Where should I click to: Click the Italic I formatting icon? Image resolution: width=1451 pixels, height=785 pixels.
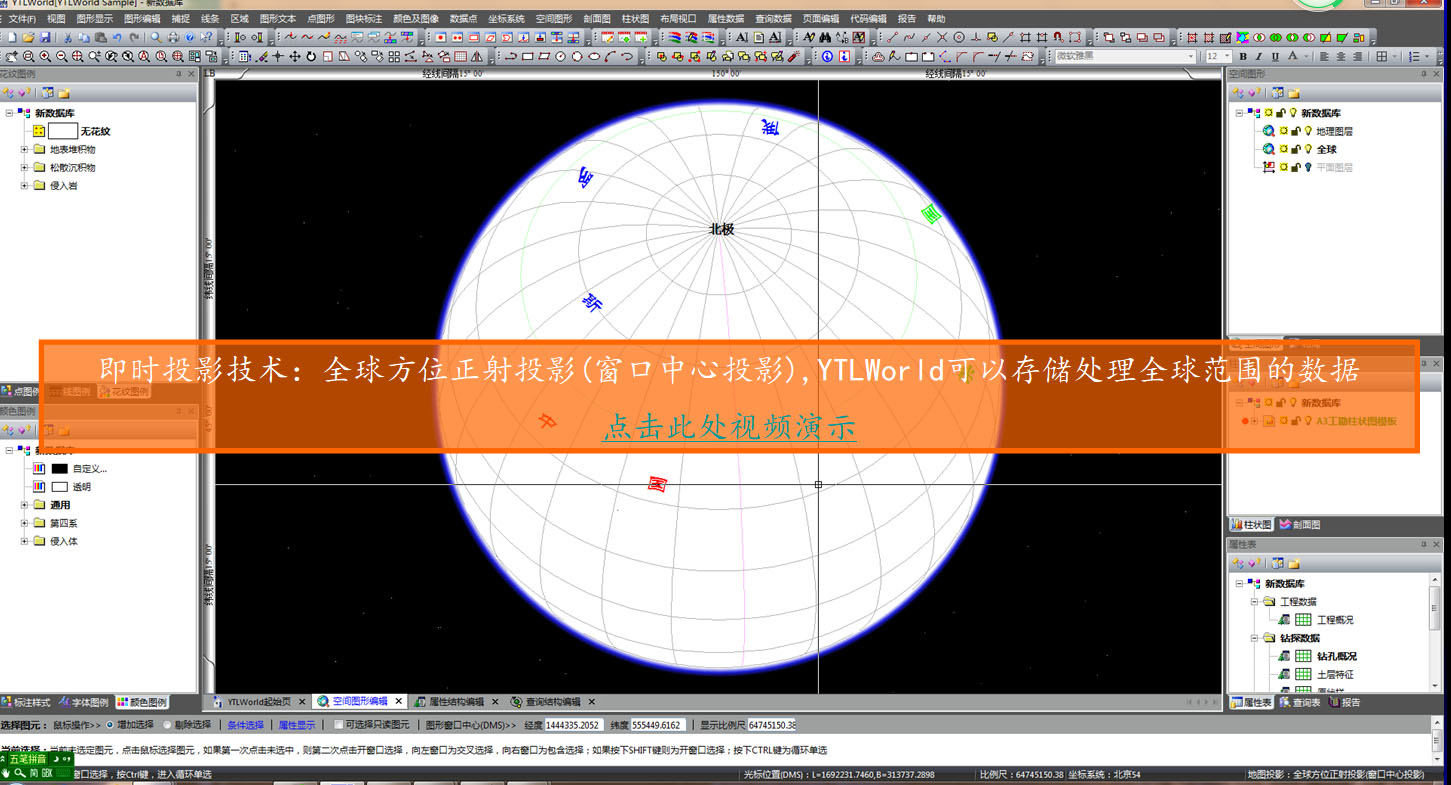1258,56
